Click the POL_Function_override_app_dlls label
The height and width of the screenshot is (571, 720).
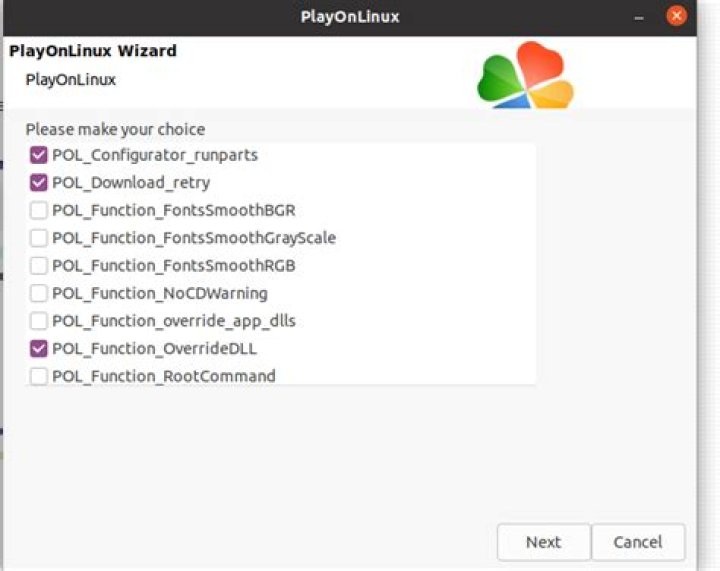pos(174,321)
